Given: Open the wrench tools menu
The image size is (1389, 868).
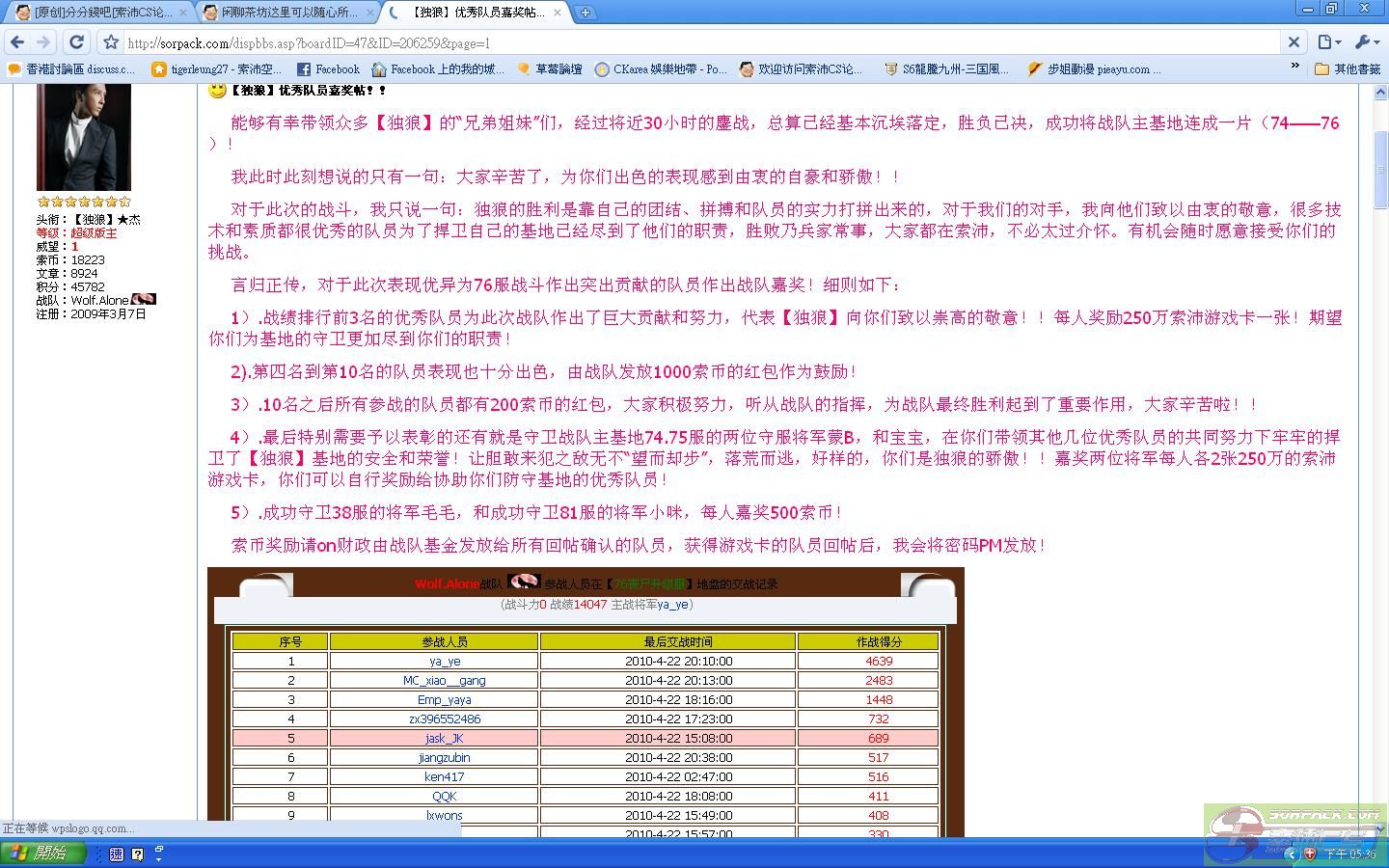Looking at the screenshot, I should (x=1367, y=42).
